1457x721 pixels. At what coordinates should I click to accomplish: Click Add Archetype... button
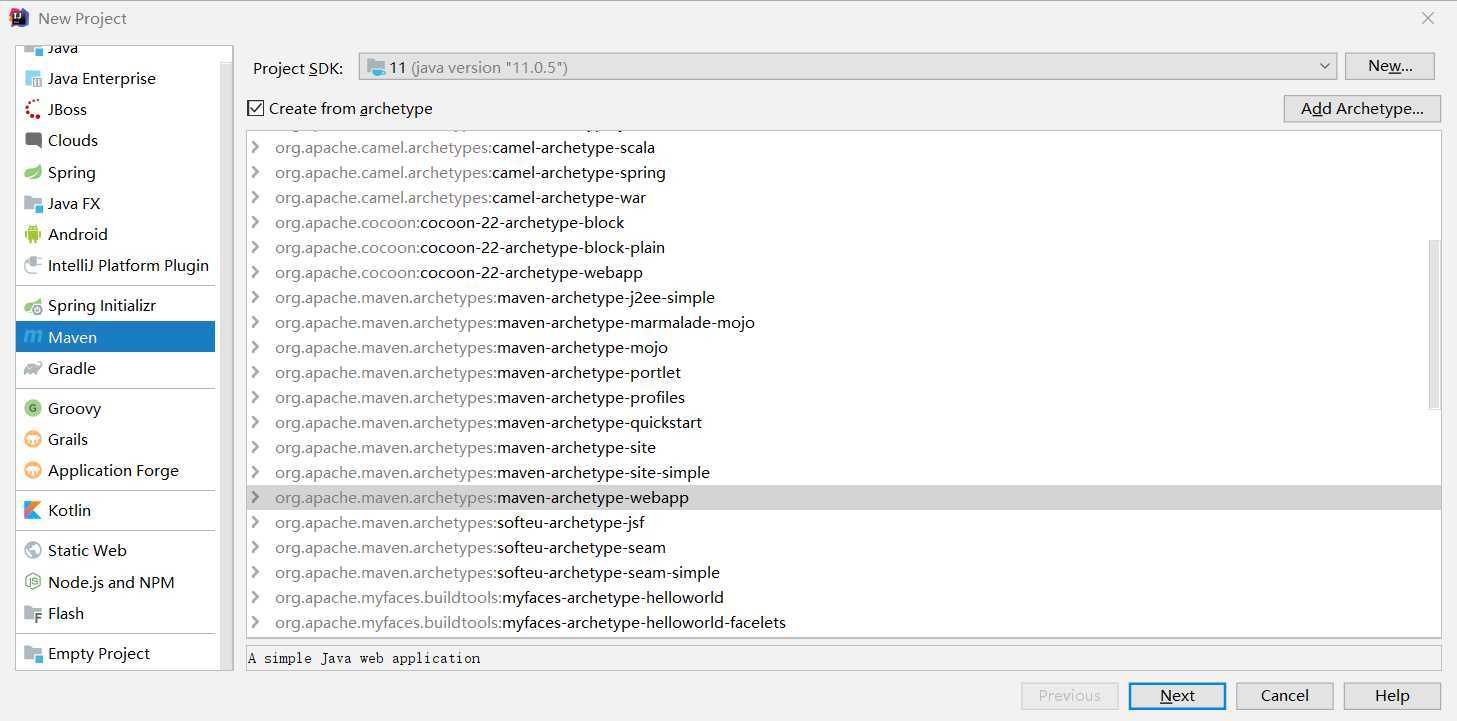point(1362,109)
